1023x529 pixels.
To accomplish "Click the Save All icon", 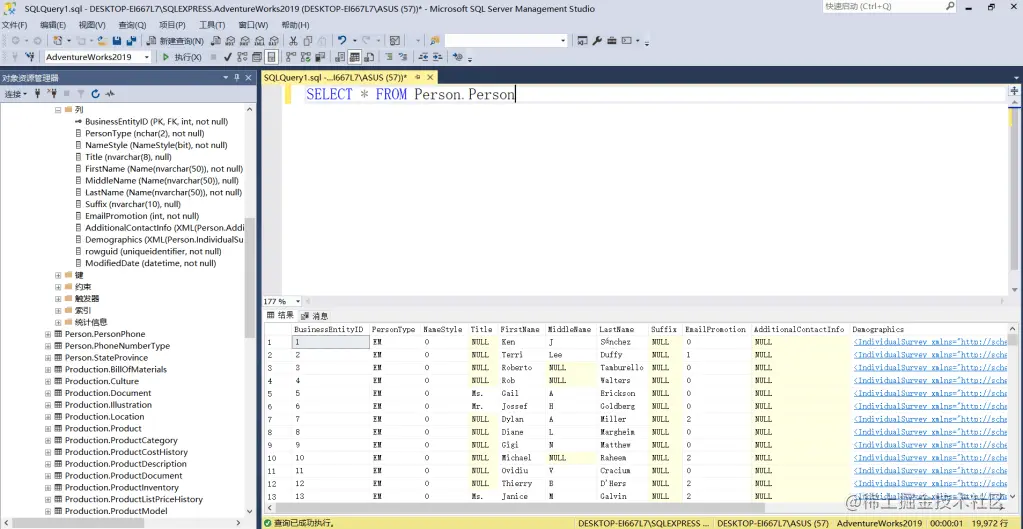I will pos(131,40).
